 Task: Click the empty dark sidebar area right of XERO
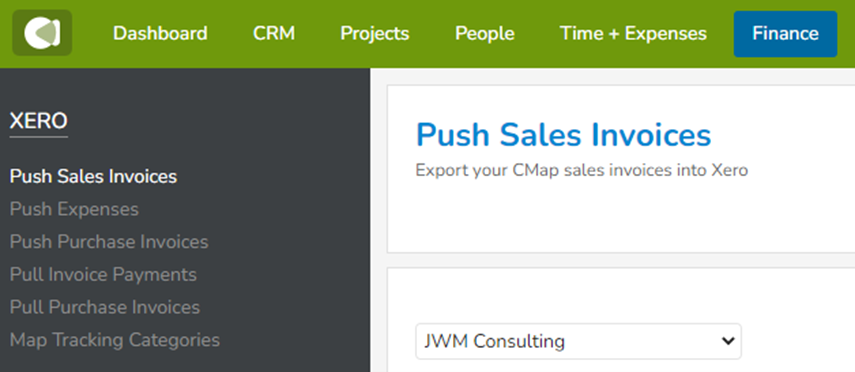click(x=218, y=121)
